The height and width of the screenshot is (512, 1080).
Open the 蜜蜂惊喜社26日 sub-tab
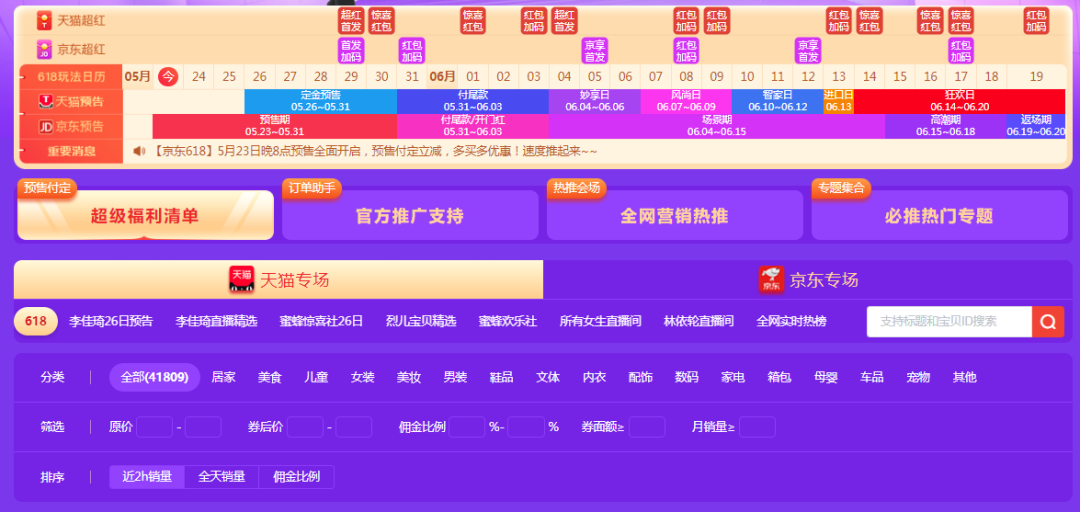pos(321,321)
